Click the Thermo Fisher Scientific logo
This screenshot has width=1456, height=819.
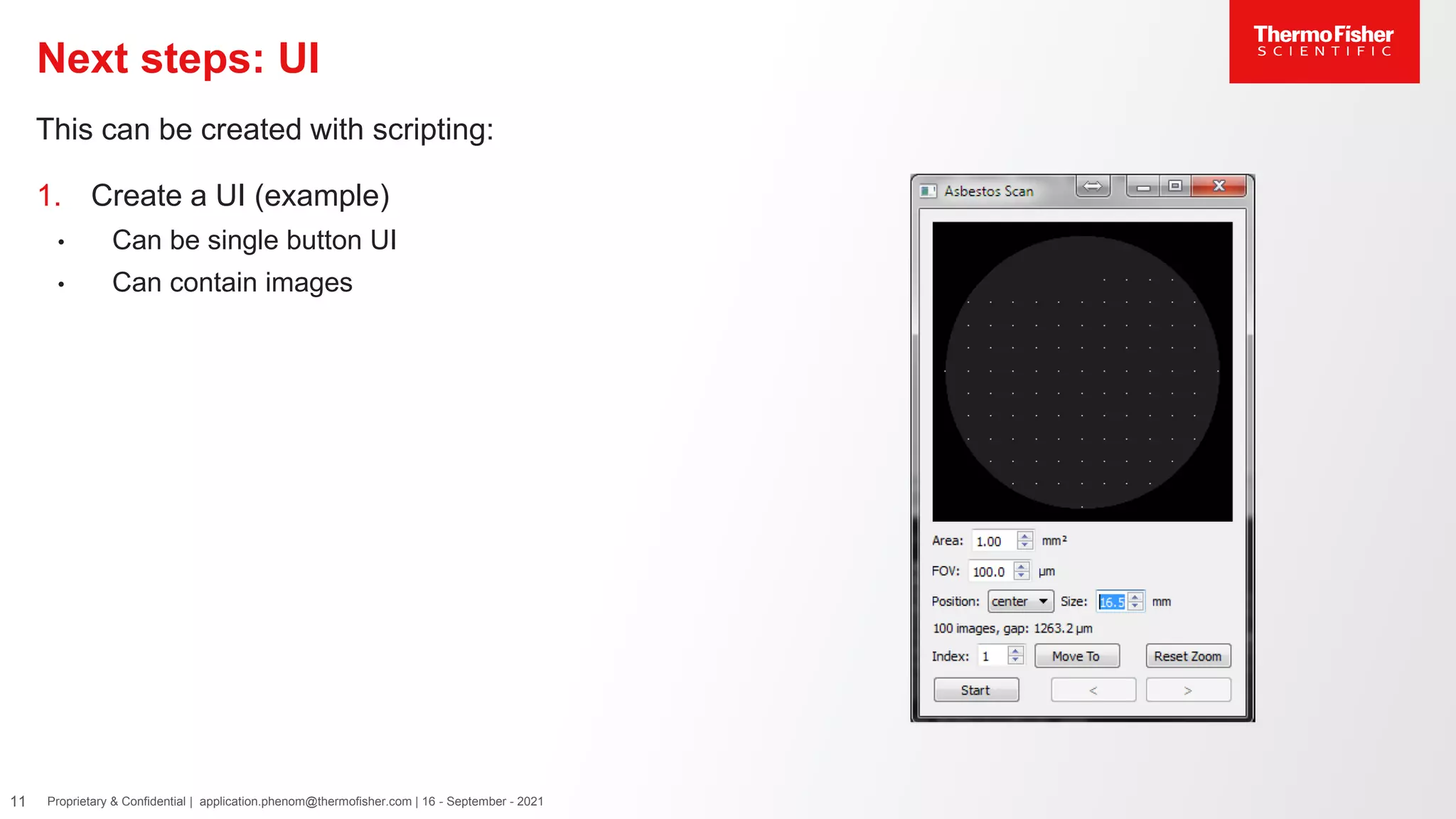point(1324,41)
